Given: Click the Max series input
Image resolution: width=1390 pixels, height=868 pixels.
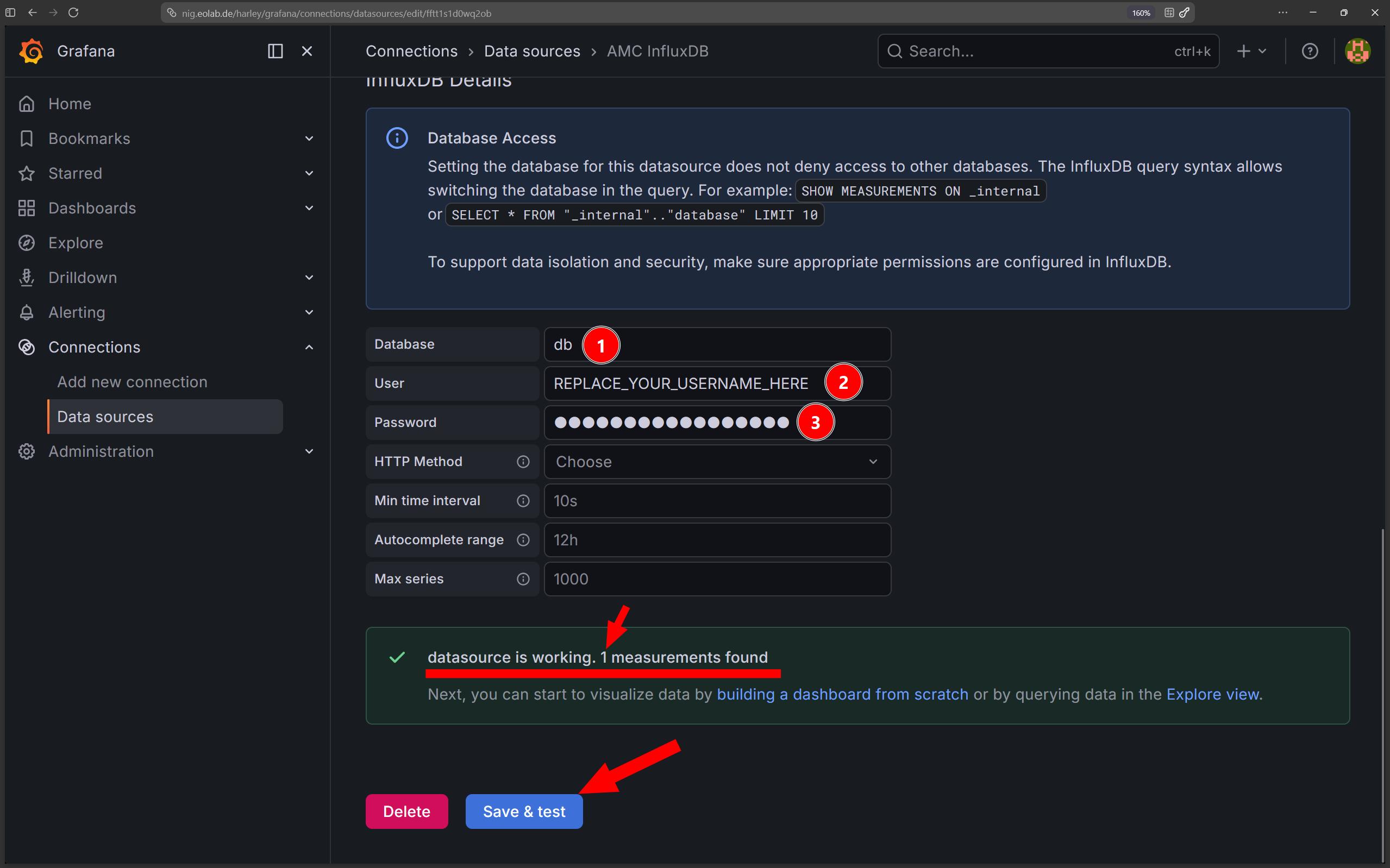Looking at the screenshot, I should point(717,578).
